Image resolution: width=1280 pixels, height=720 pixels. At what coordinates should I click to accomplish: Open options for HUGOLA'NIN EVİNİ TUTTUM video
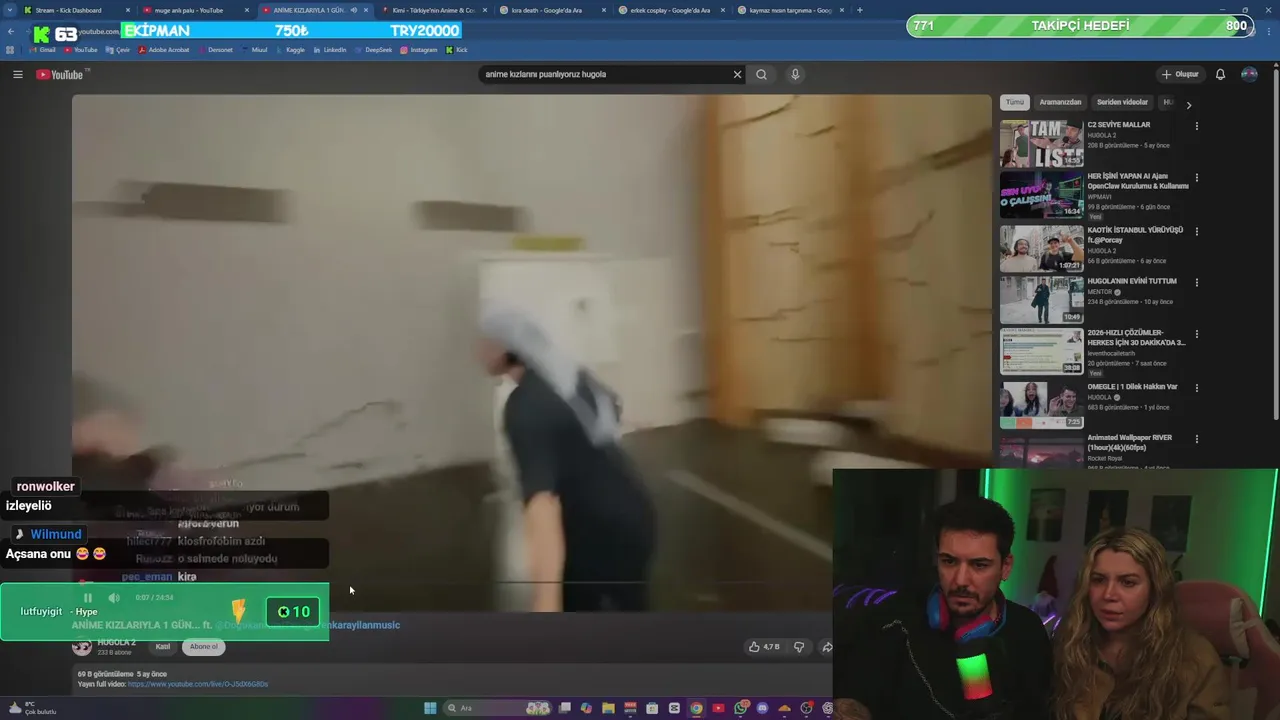[1196, 283]
